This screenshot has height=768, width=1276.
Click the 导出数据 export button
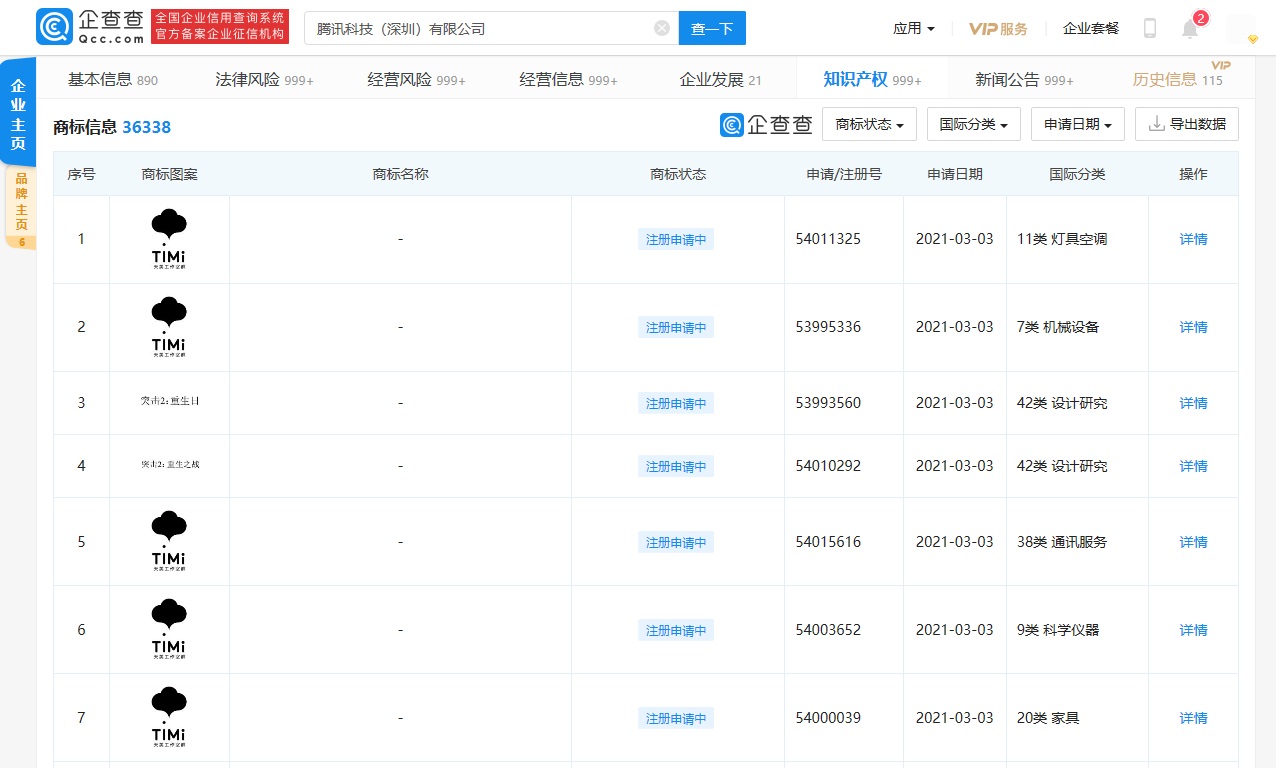click(1187, 124)
